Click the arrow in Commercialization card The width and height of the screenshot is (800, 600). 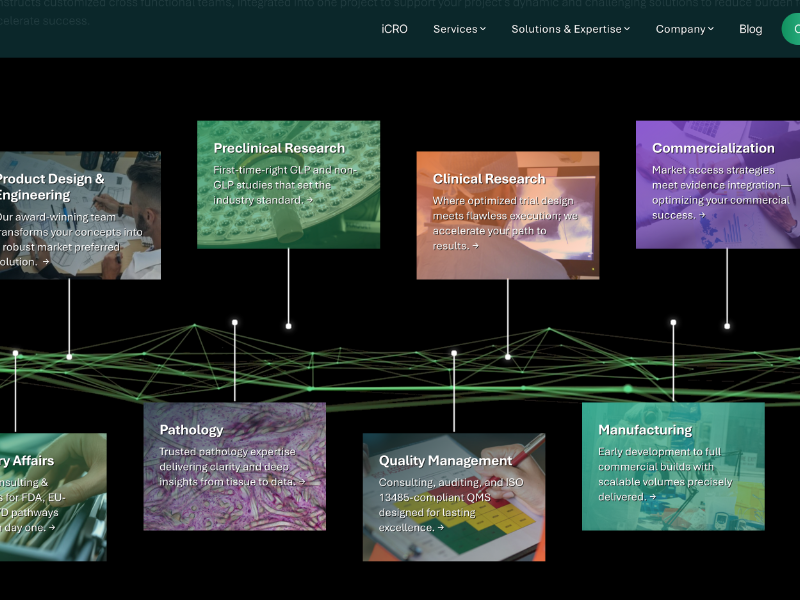[703, 215]
